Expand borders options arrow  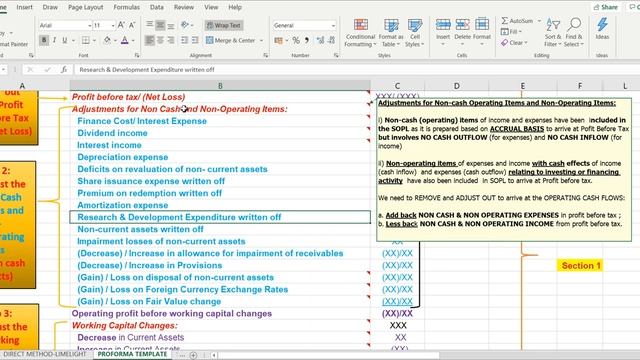coord(94,40)
